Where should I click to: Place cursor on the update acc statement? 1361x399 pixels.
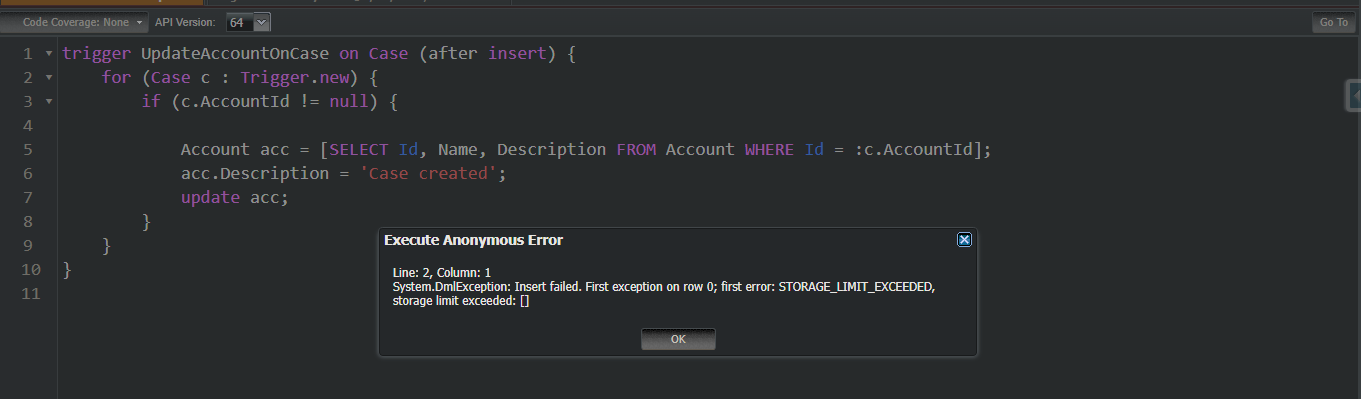[234, 197]
